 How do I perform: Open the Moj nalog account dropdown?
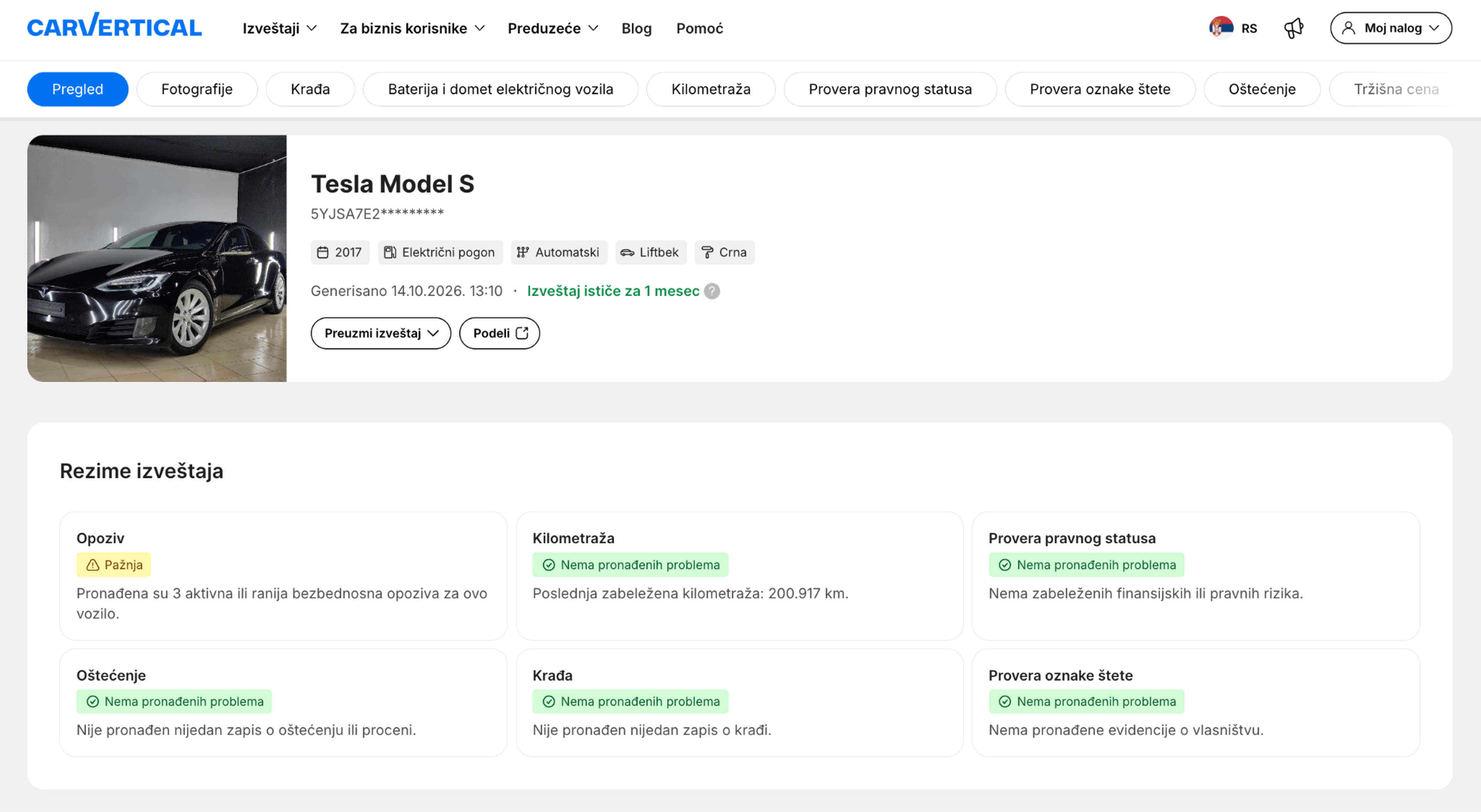1391,28
